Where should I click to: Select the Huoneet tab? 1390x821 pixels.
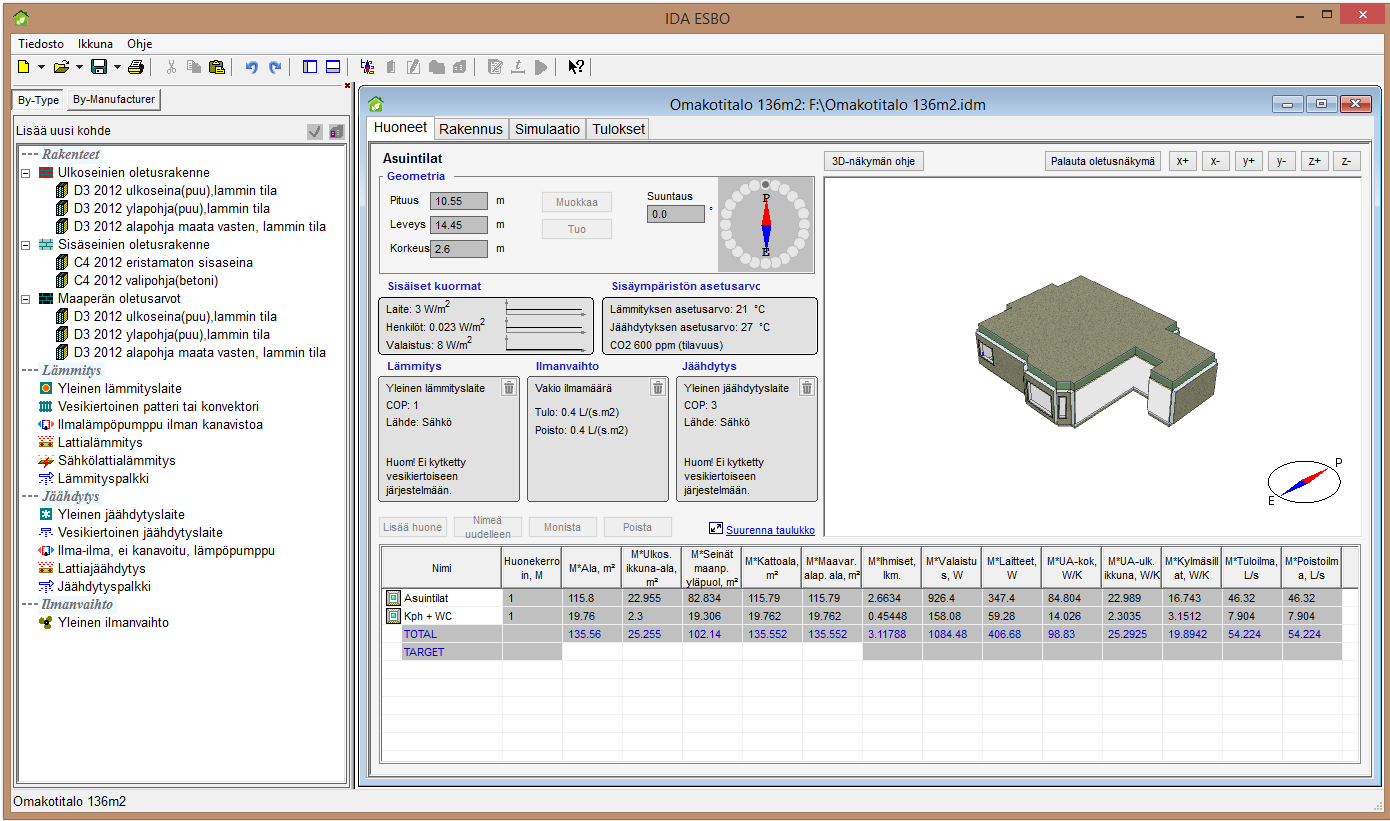tap(400, 128)
